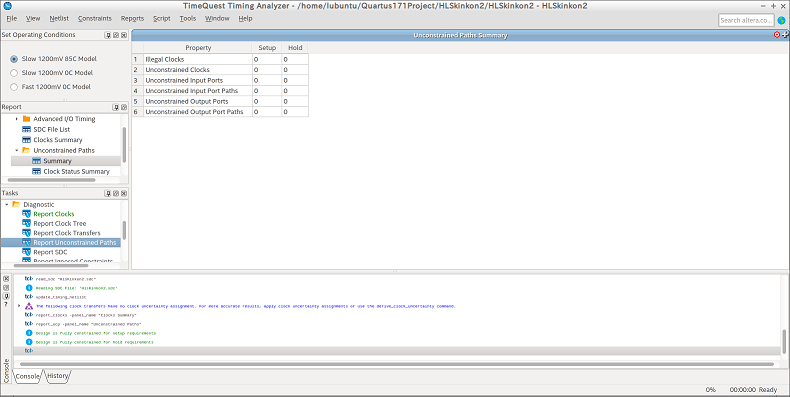Float the console panel using its side icon
This screenshot has width=790, height=397.
coord(6,287)
